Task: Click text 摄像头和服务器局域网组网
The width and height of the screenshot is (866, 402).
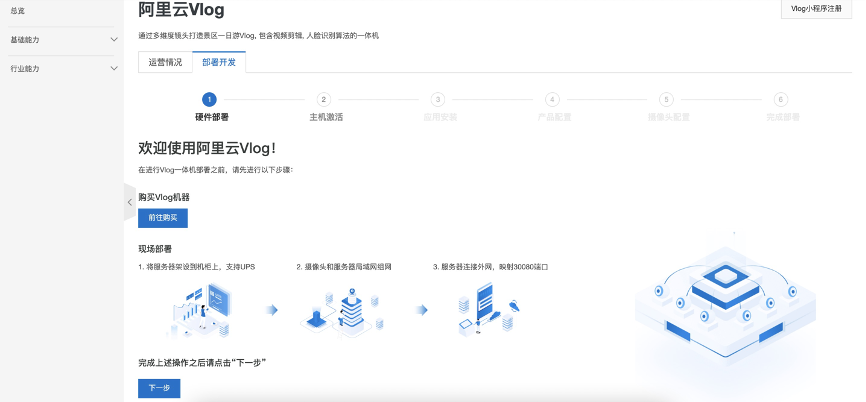Action: 348,267
